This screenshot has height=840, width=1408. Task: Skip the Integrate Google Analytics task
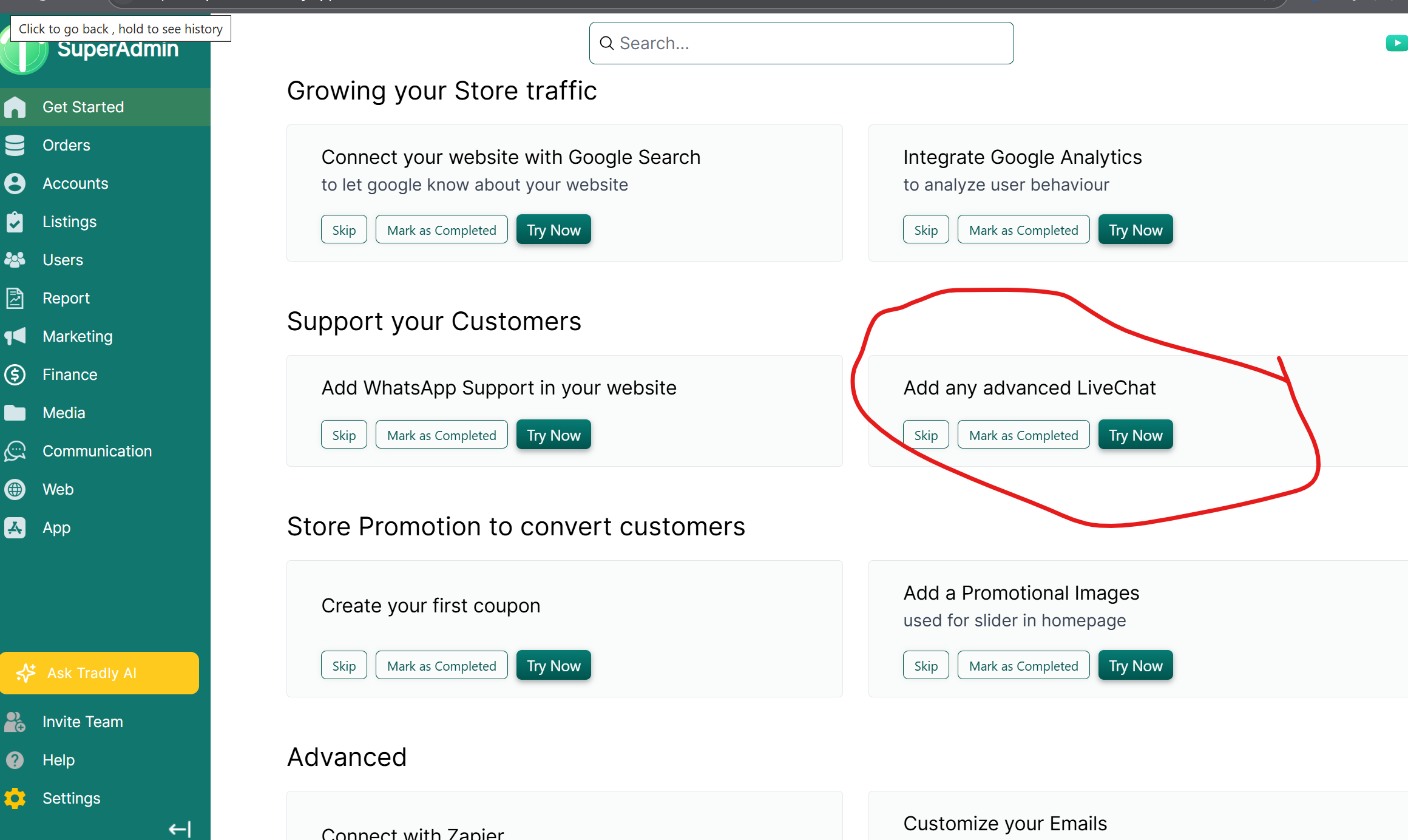click(x=926, y=230)
